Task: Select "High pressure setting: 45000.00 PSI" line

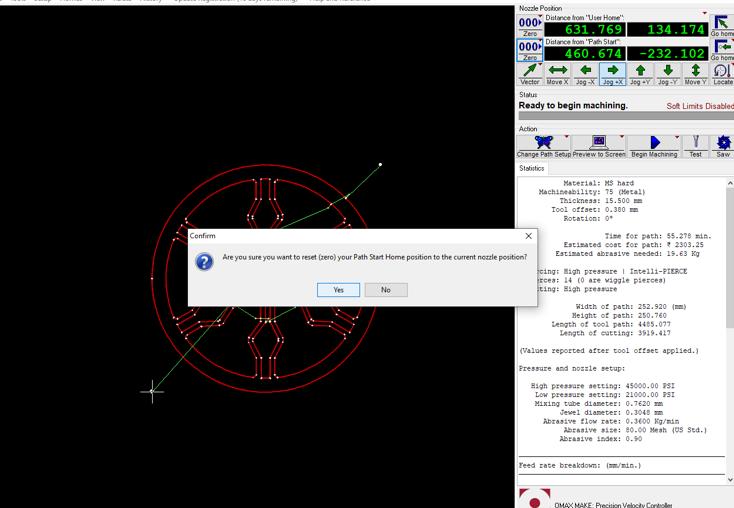Action: coord(602,386)
